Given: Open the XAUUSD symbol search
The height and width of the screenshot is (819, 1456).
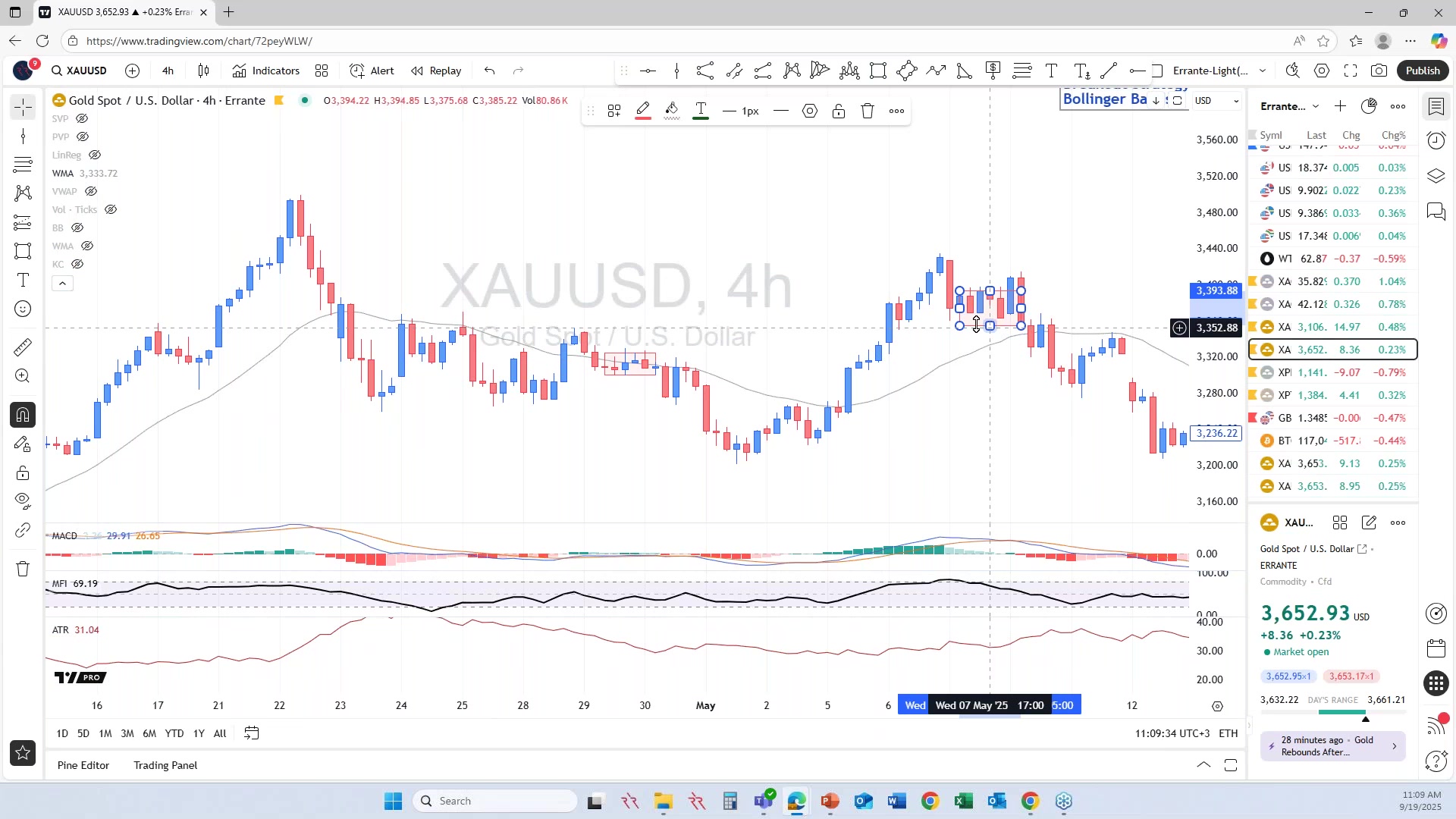Looking at the screenshot, I should click(79, 71).
